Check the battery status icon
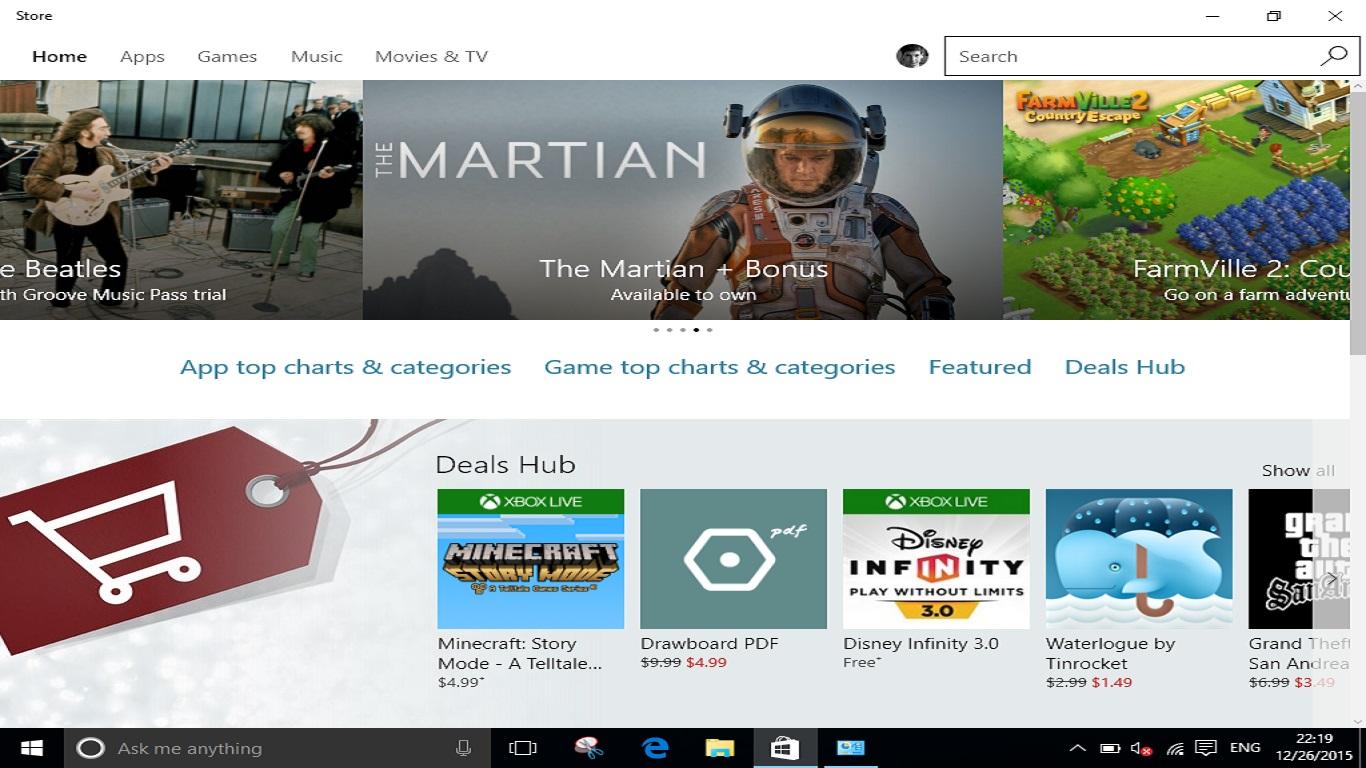This screenshot has height=768, width=1366. [1110, 748]
